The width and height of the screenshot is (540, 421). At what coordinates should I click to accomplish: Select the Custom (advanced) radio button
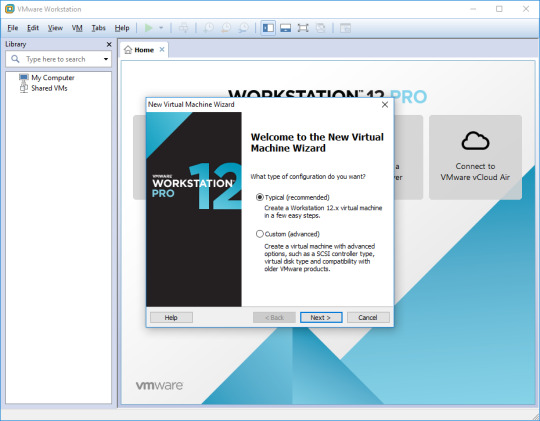(x=260, y=234)
